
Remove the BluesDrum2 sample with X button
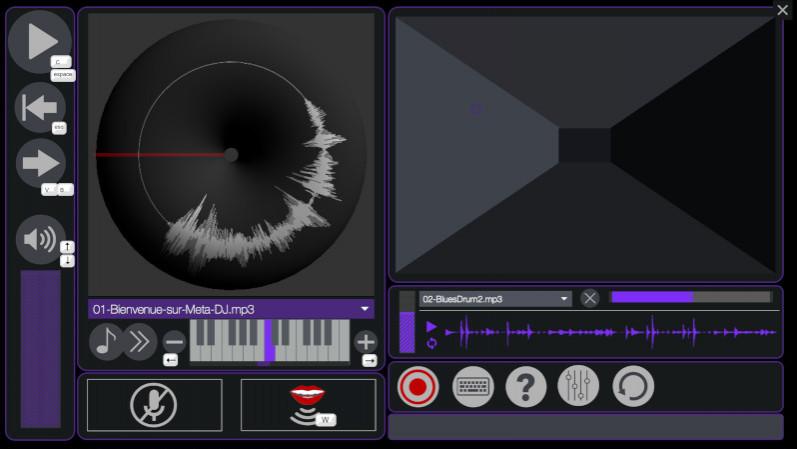point(590,298)
